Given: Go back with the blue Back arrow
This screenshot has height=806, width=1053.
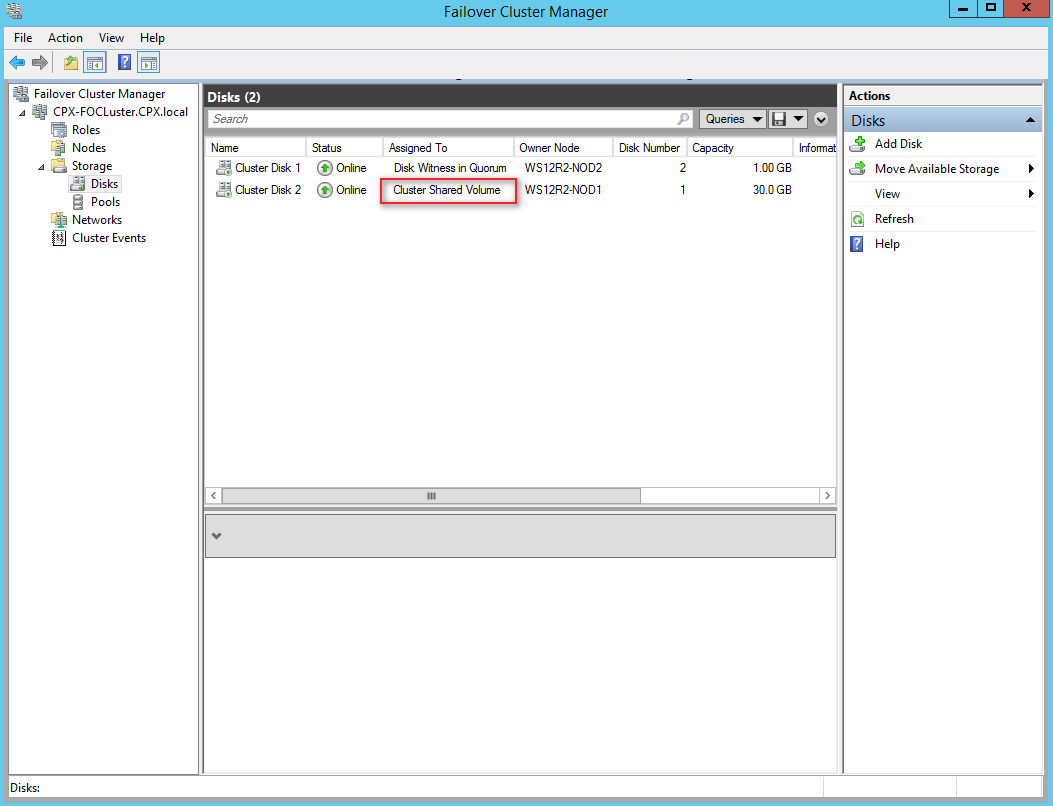Looking at the screenshot, I should [x=17, y=63].
